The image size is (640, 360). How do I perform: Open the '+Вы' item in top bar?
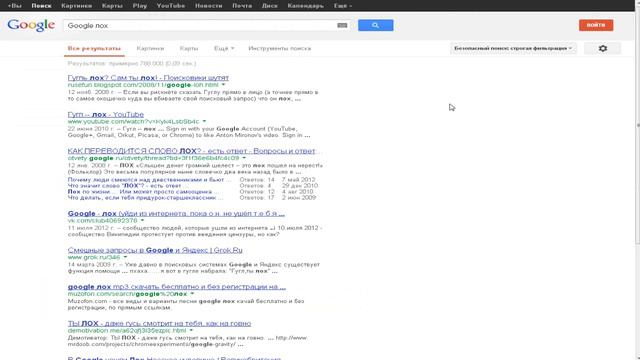coord(15,6)
